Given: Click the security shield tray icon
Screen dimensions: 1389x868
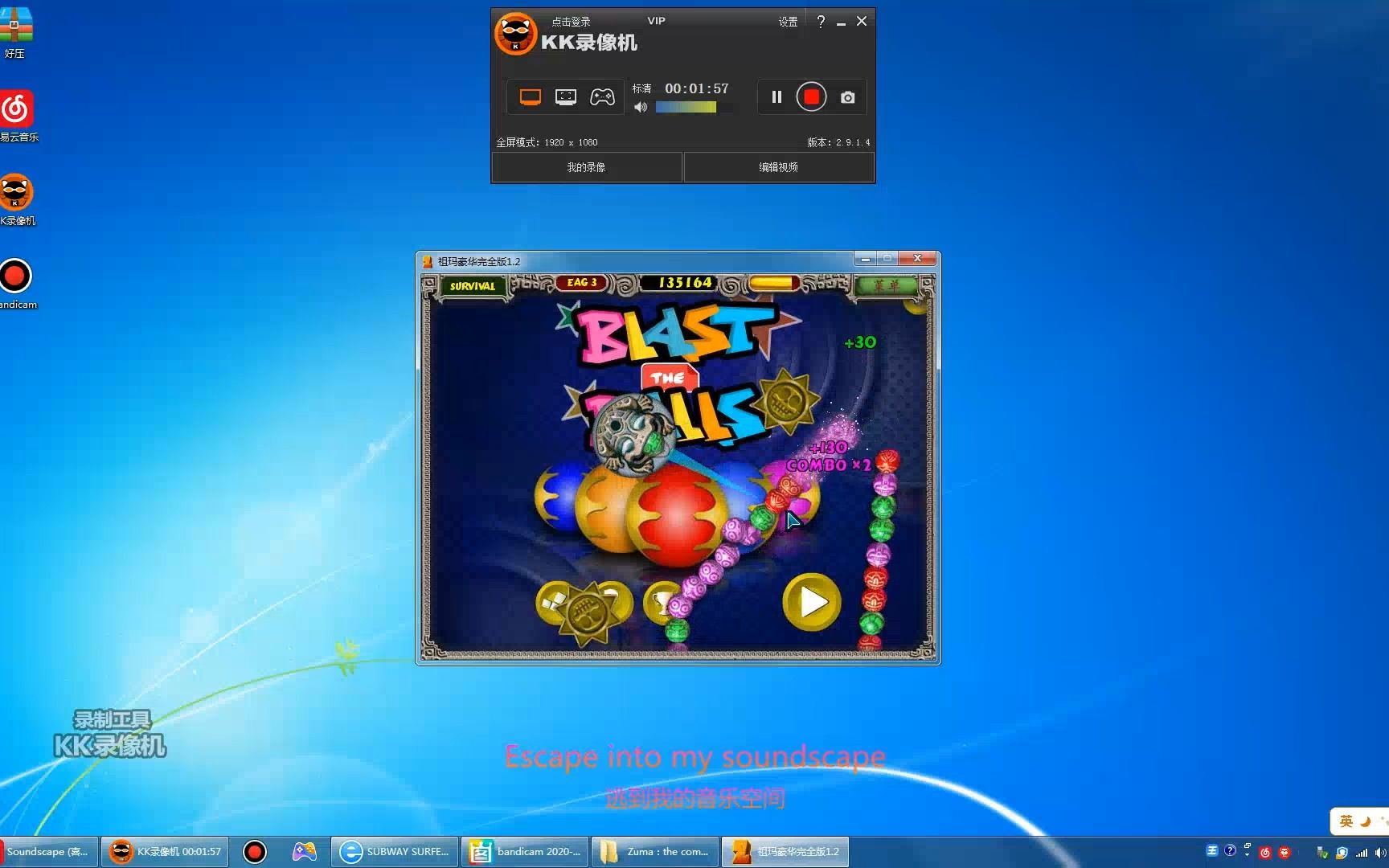Looking at the screenshot, I should tap(1342, 853).
